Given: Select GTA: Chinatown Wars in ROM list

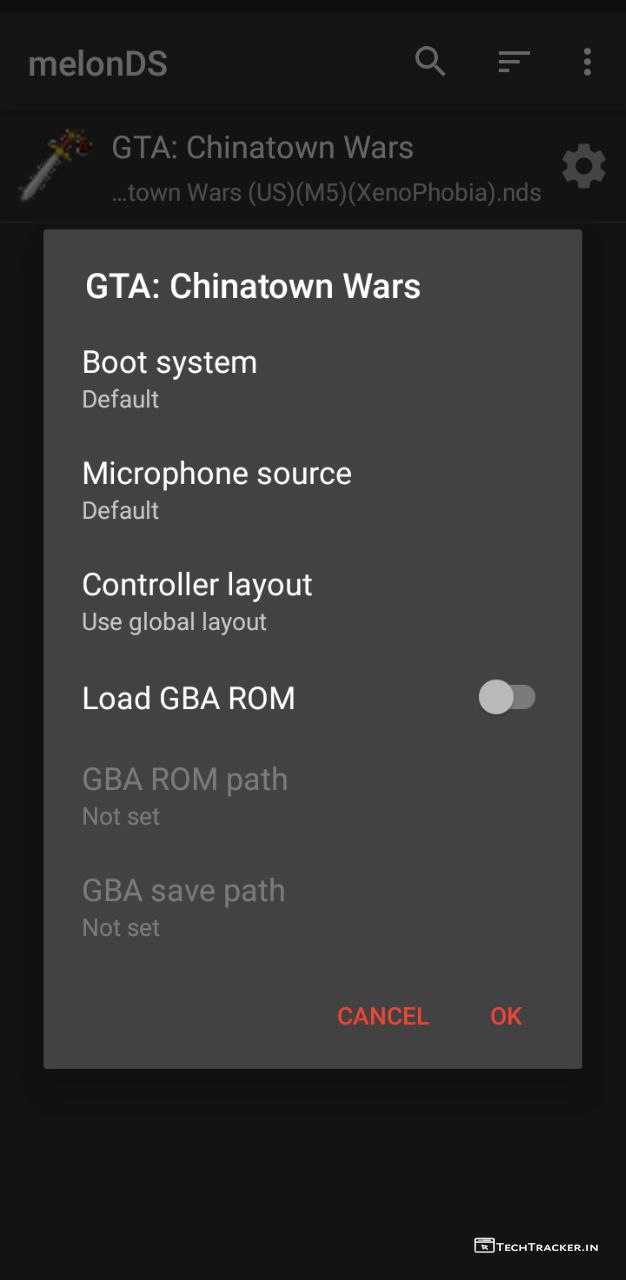Looking at the screenshot, I should coord(263,148).
